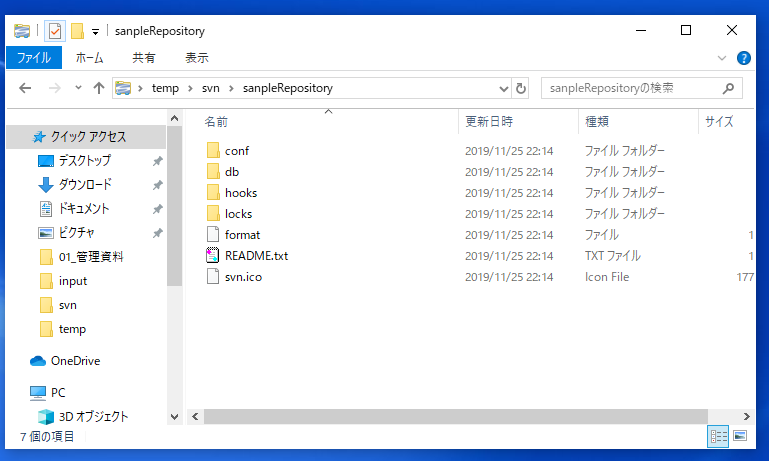Open ドキュメント in navigation pane
This screenshot has height=461, width=769.
pos(84,208)
